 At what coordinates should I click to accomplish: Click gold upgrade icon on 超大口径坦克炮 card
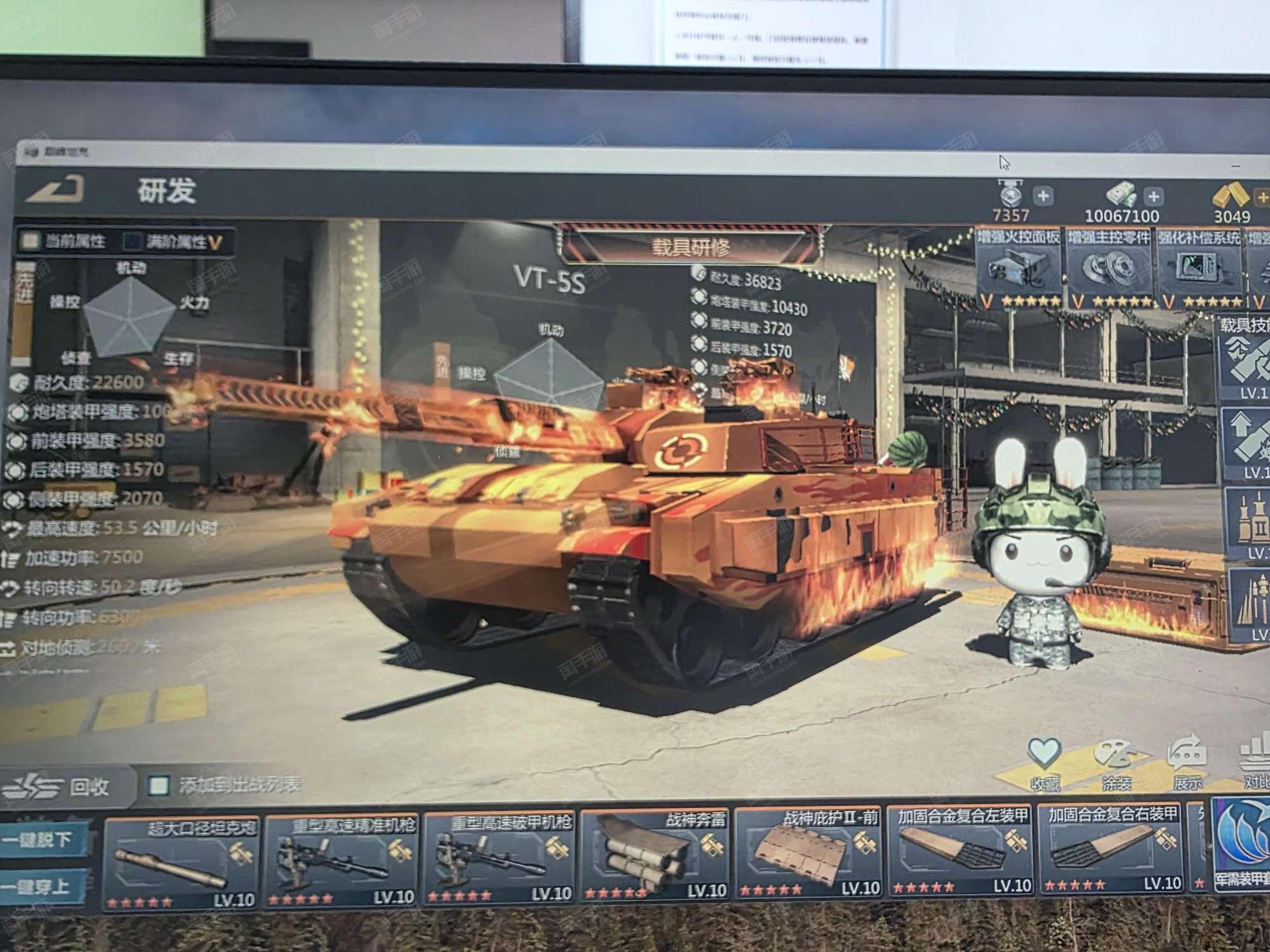[x=241, y=853]
